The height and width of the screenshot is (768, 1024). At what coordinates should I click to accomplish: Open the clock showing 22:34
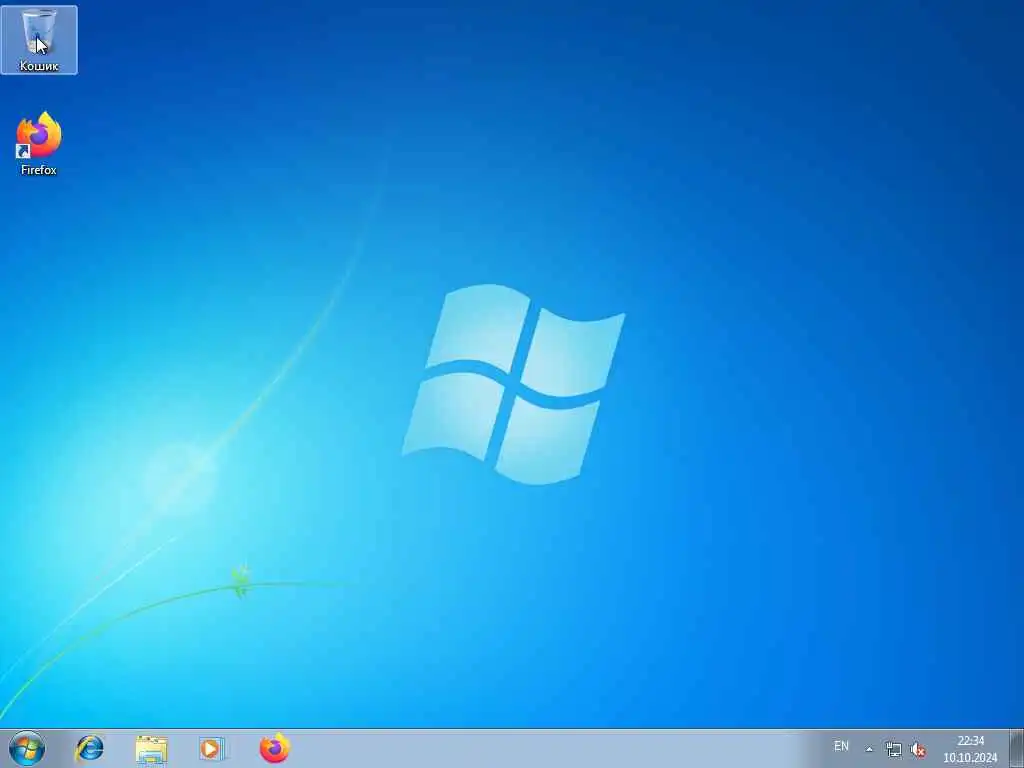[970, 749]
